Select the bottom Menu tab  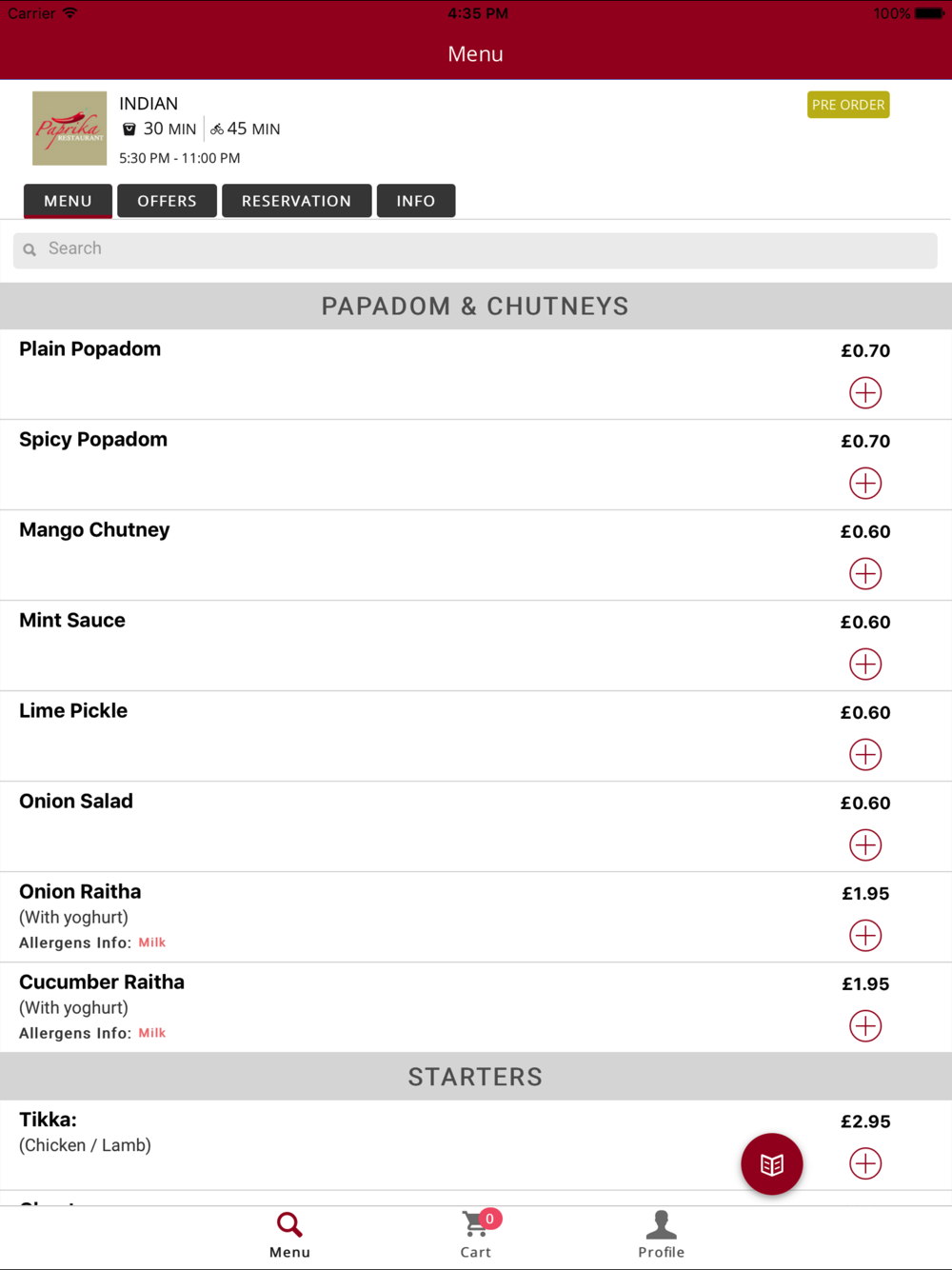[289, 1234]
